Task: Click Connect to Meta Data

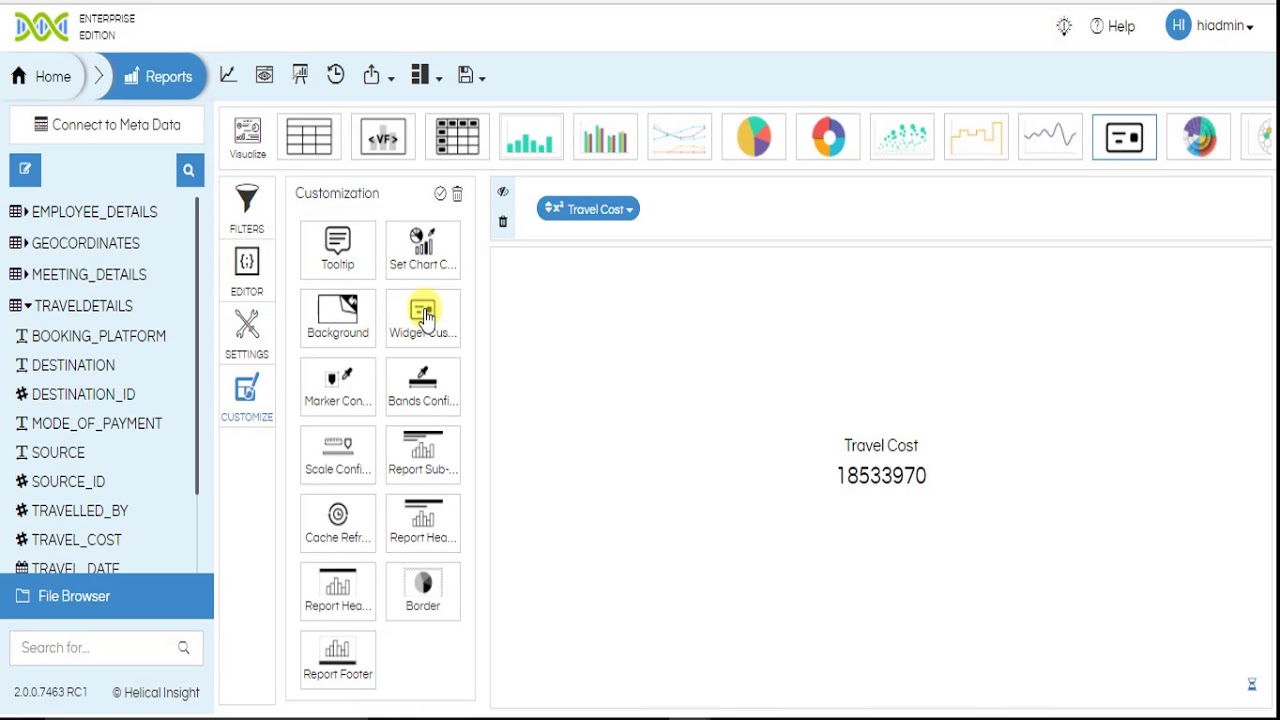Action: tap(107, 125)
